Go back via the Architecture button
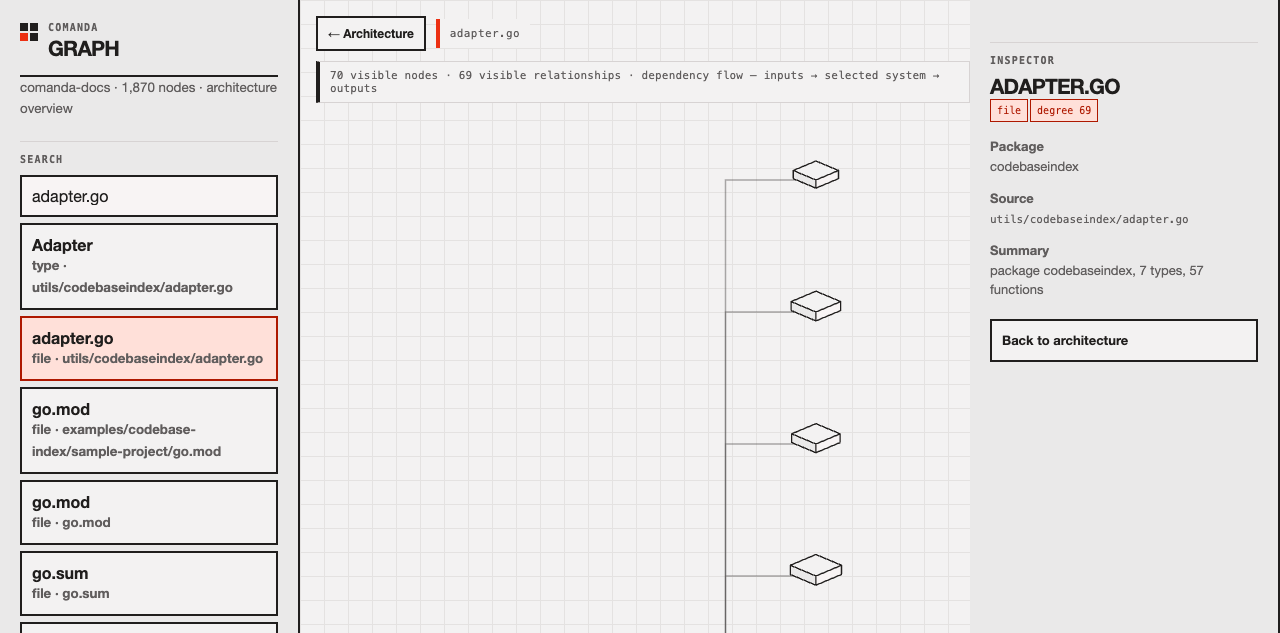Screen dimensions: 1280x633 coord(371,33)
